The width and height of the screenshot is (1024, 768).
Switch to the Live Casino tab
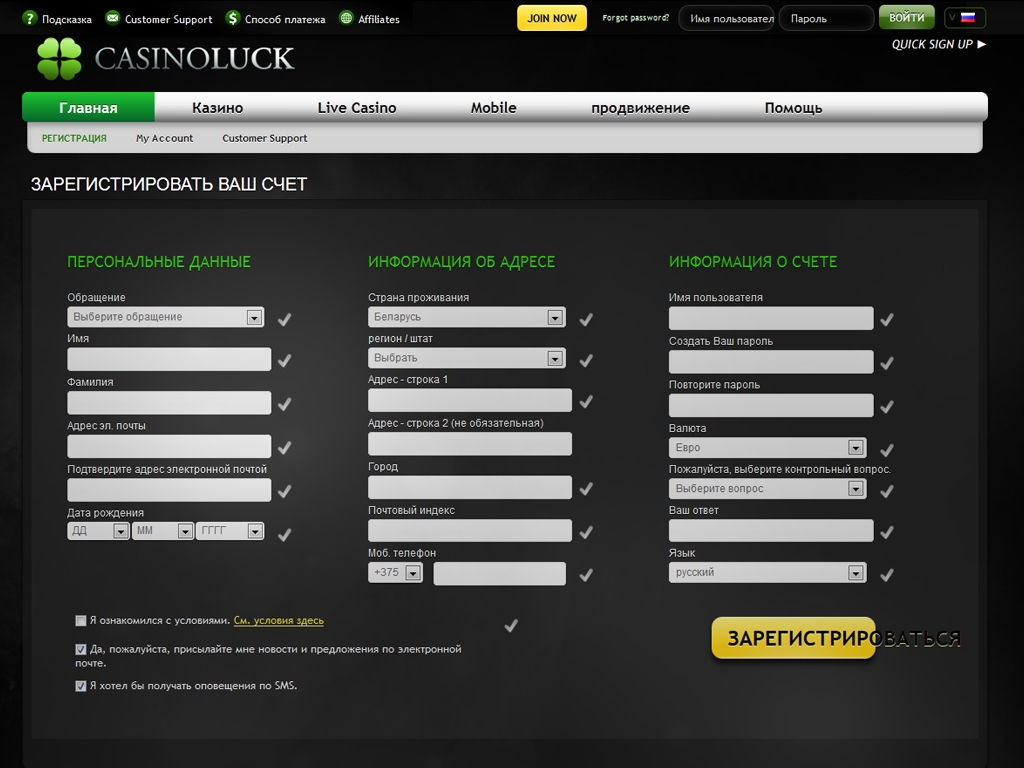pos(357,108)
